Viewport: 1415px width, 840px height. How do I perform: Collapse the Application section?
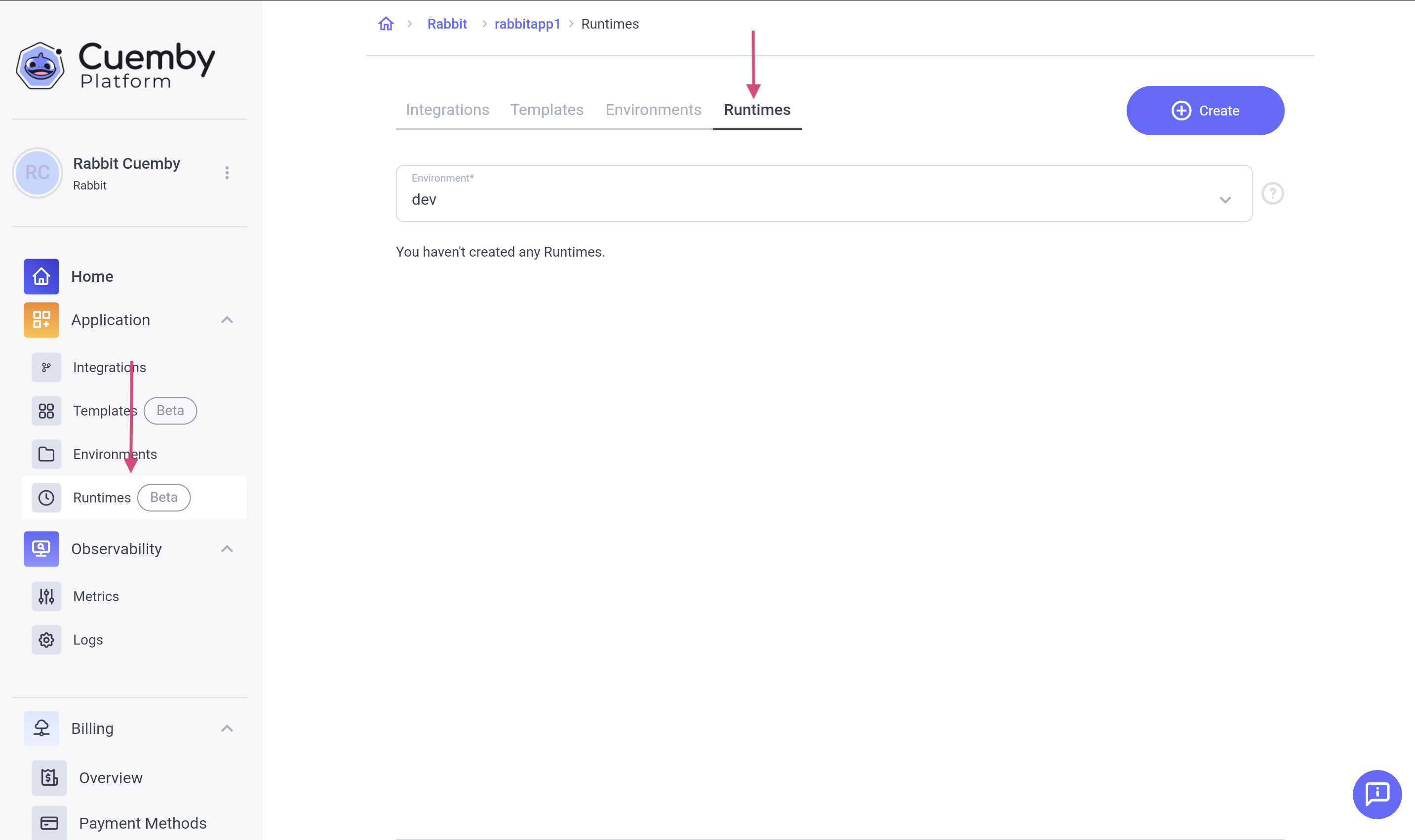click(x=227, y=320)
